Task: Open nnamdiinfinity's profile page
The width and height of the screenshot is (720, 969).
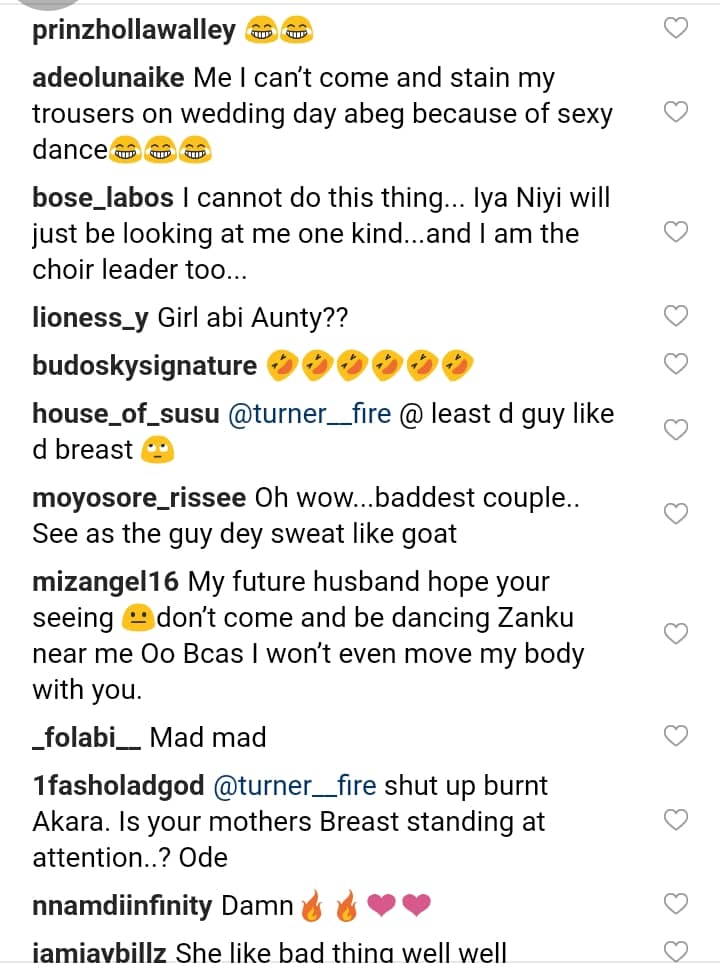Action: tap(122, 906)
